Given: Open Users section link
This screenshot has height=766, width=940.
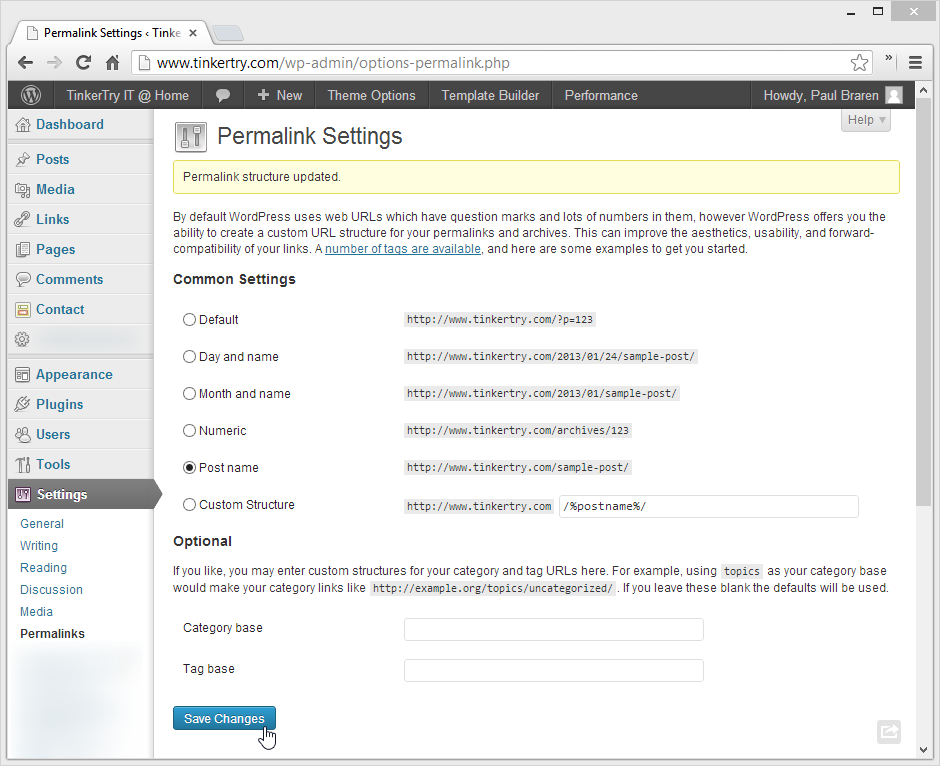Looking at the screenshot, I should pyautogui.click(x=53, y=435).
